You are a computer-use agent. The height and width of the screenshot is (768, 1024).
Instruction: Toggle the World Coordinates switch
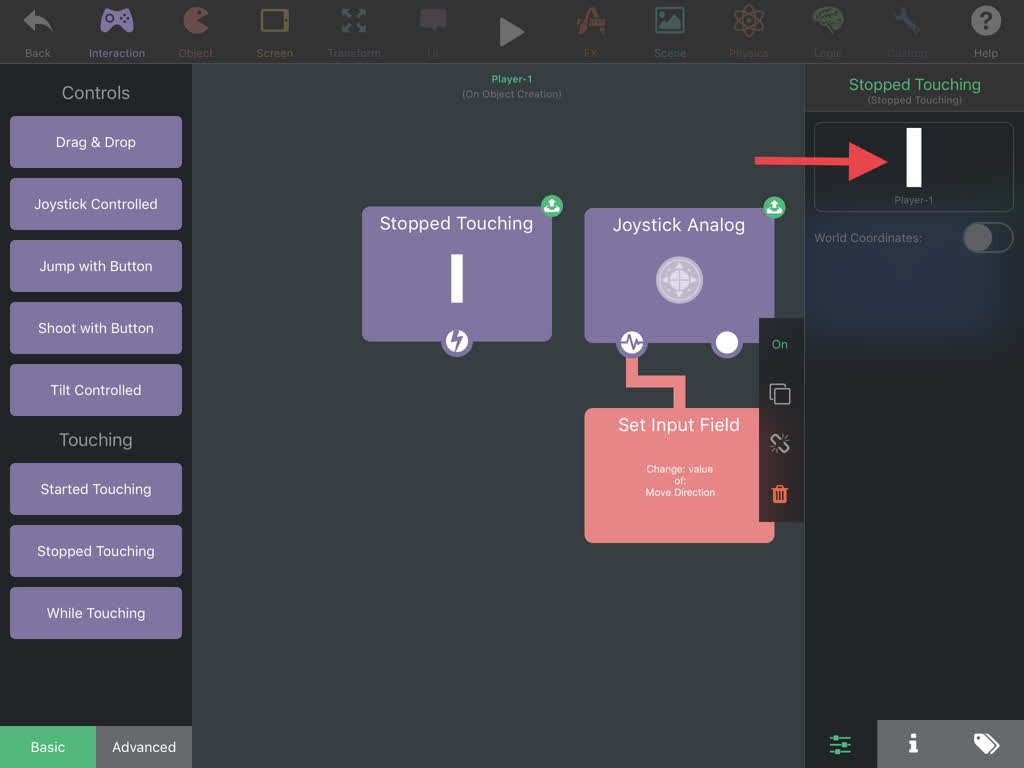tap(987, 238)
